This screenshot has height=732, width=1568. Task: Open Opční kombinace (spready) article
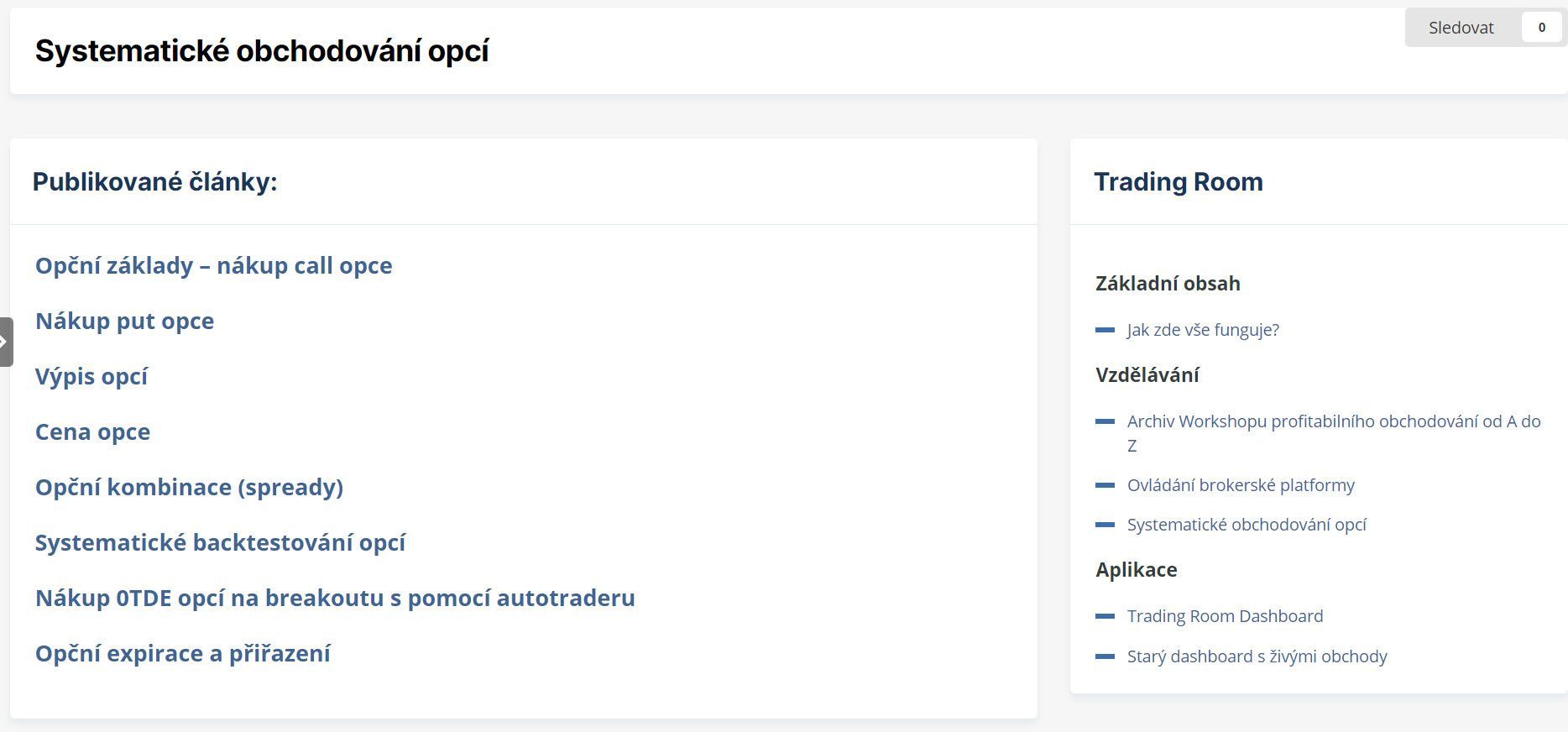click(189, 487)
